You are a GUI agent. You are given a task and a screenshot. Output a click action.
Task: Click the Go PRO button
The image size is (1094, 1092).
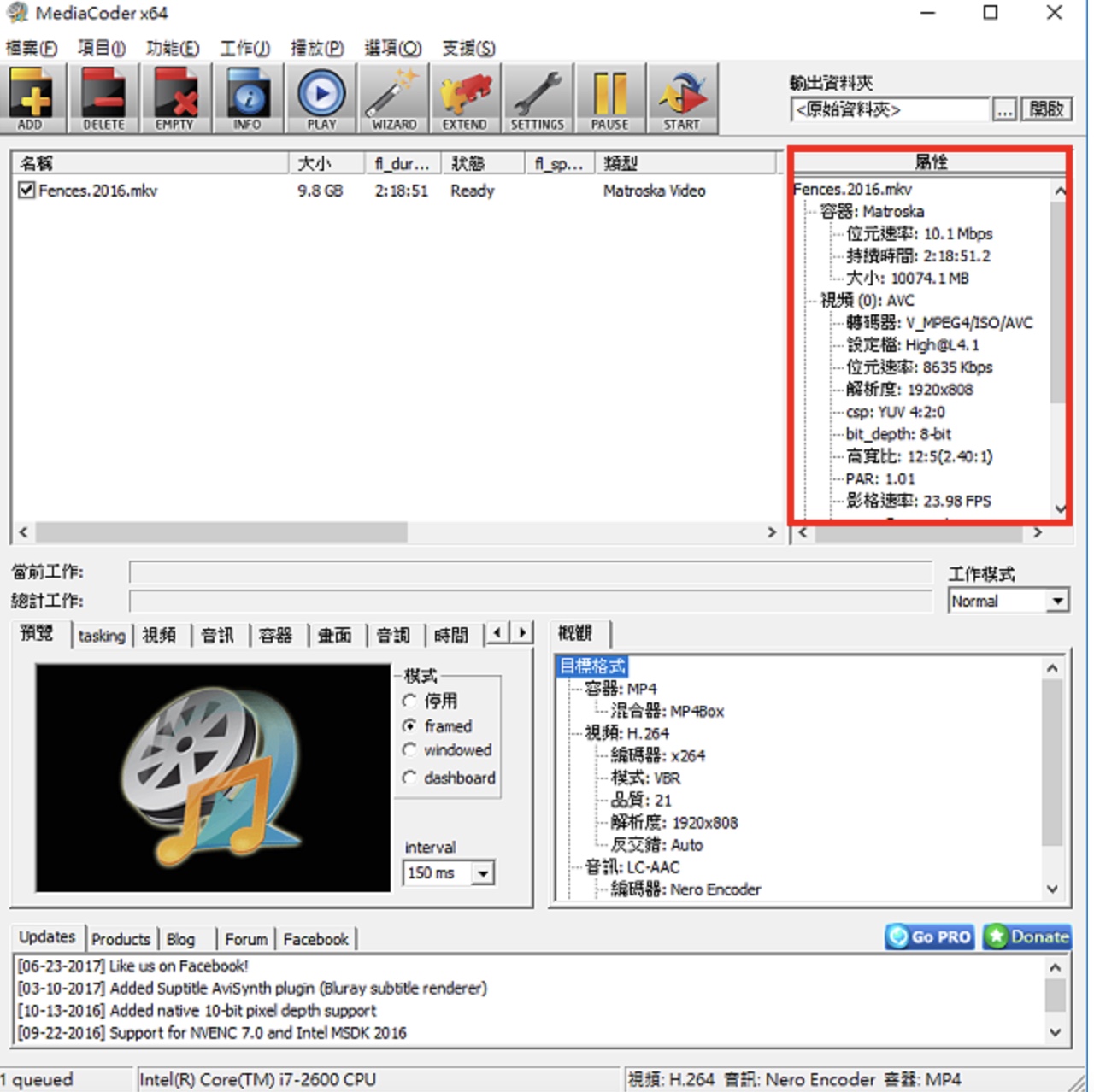pos(930,936)
